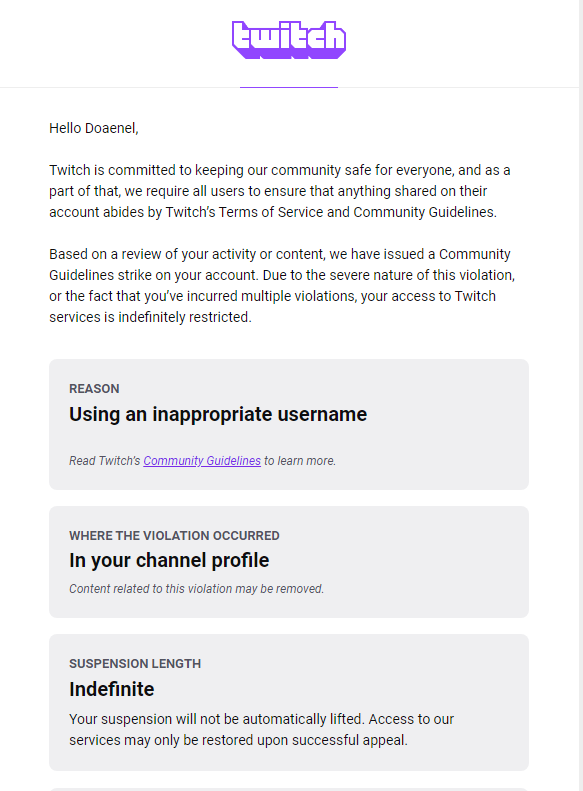Click the purple Twitch logo

tap(289, 40)
